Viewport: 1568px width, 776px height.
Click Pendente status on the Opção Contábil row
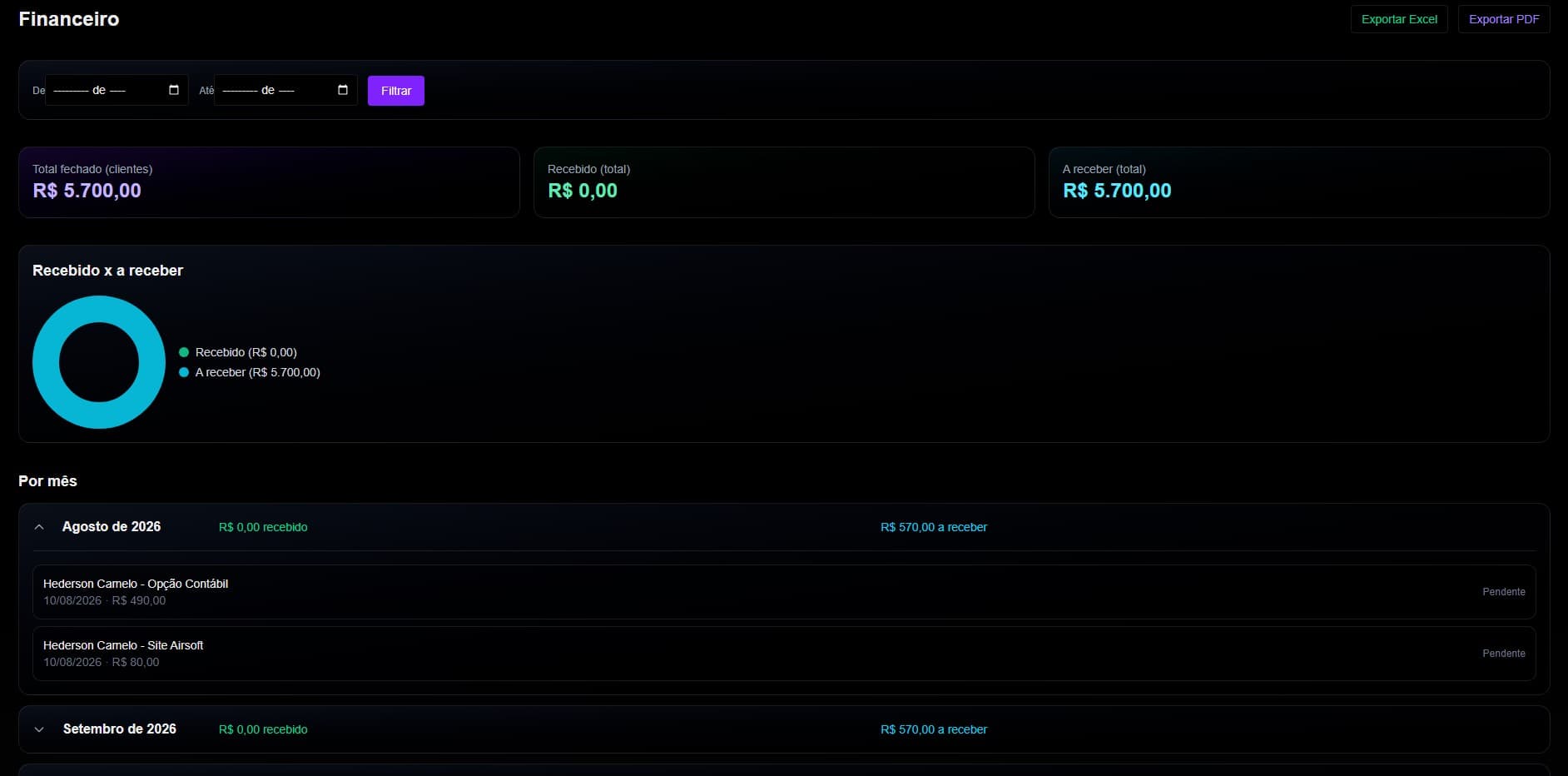point(1504,592)
